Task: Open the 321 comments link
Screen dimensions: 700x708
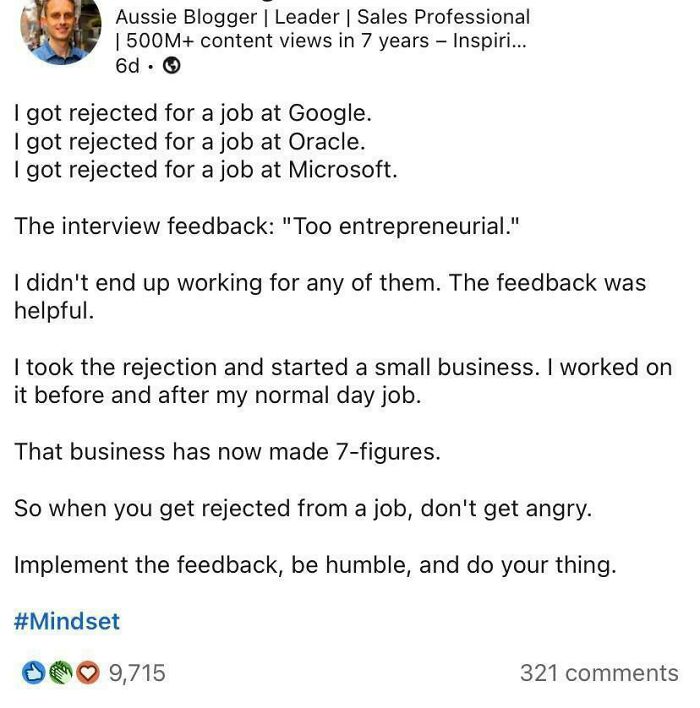Action: (x=598, y=673)
